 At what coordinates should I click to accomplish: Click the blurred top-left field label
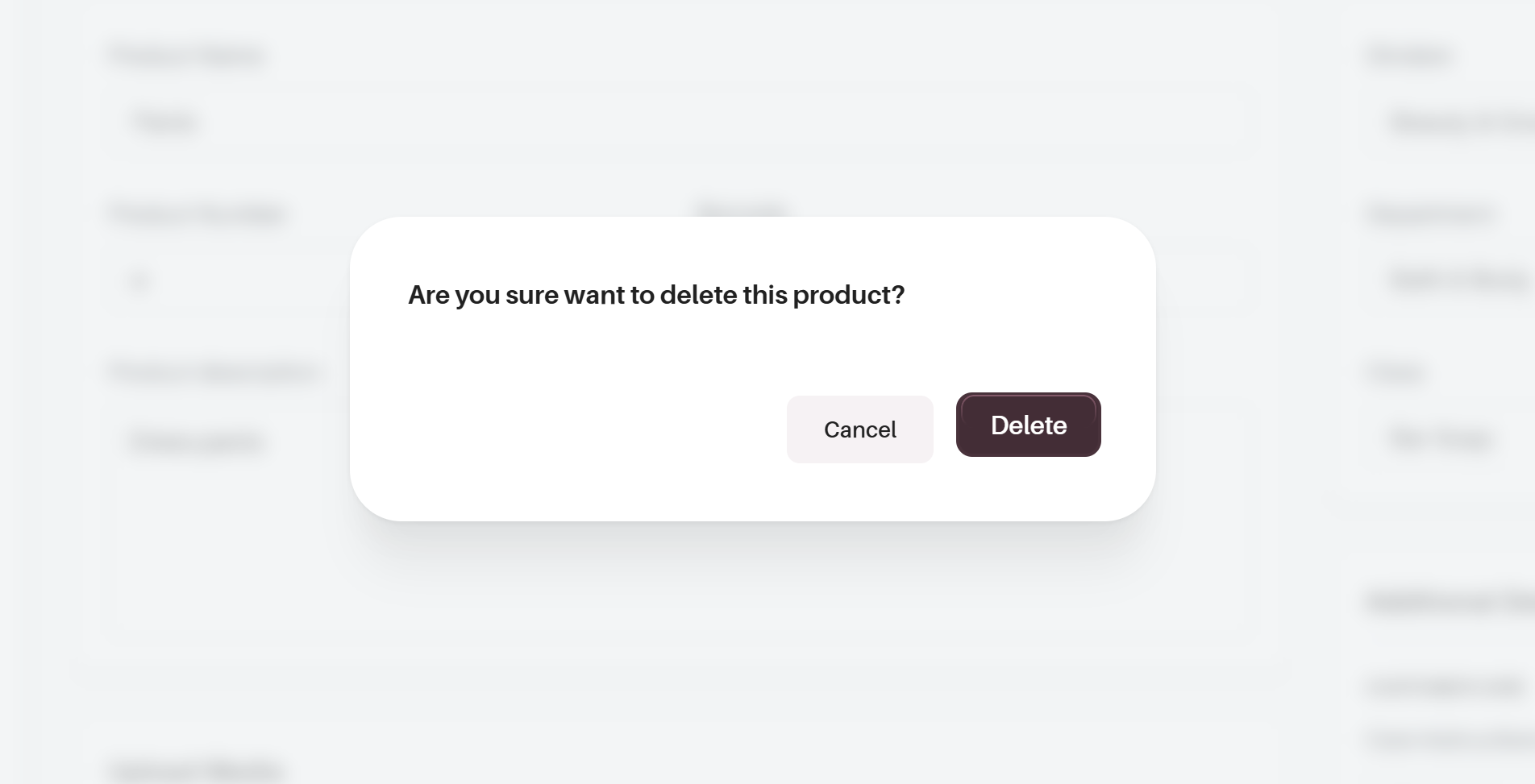(x=187, y=56)
